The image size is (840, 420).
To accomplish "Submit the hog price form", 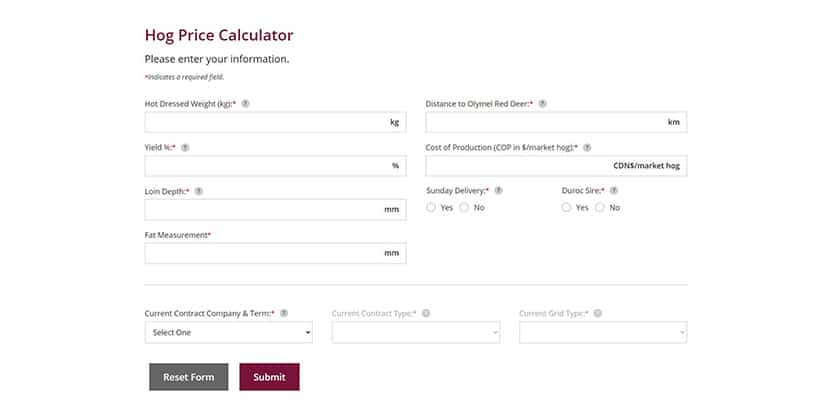I will [x=269, y=377].
